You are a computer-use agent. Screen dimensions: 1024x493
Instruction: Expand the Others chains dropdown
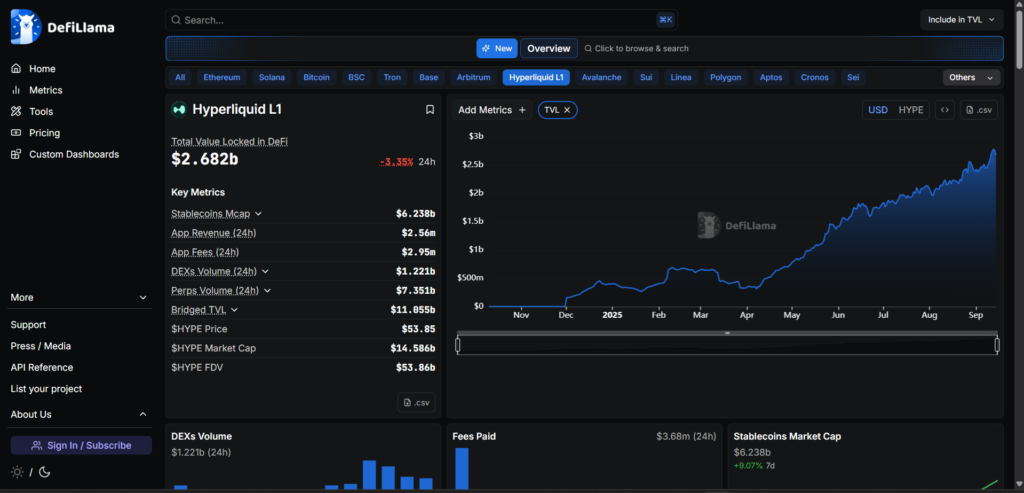[x=971, y=77]
